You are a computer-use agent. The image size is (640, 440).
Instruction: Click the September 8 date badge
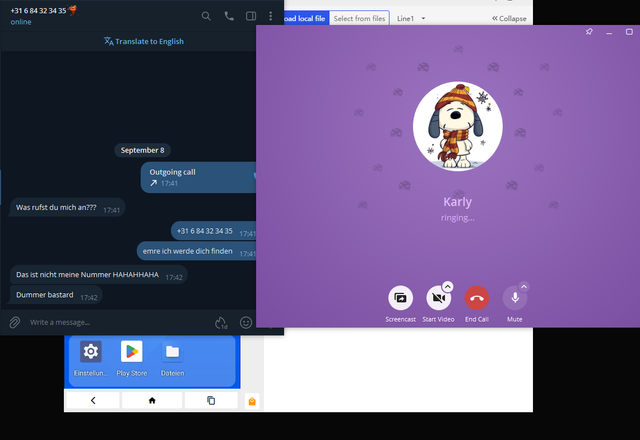pyautogui.click(x=142, y=150)
